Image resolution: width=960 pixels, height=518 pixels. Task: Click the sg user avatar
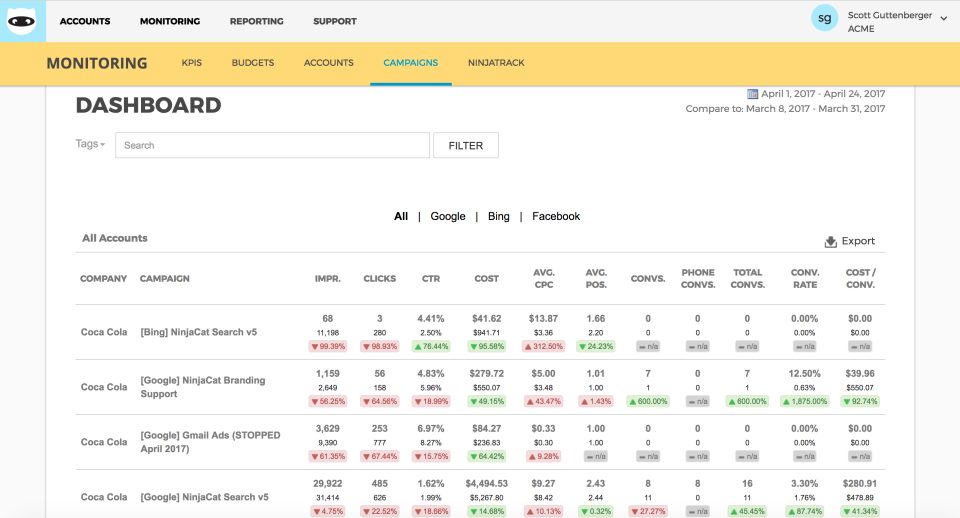coord(824,18)
